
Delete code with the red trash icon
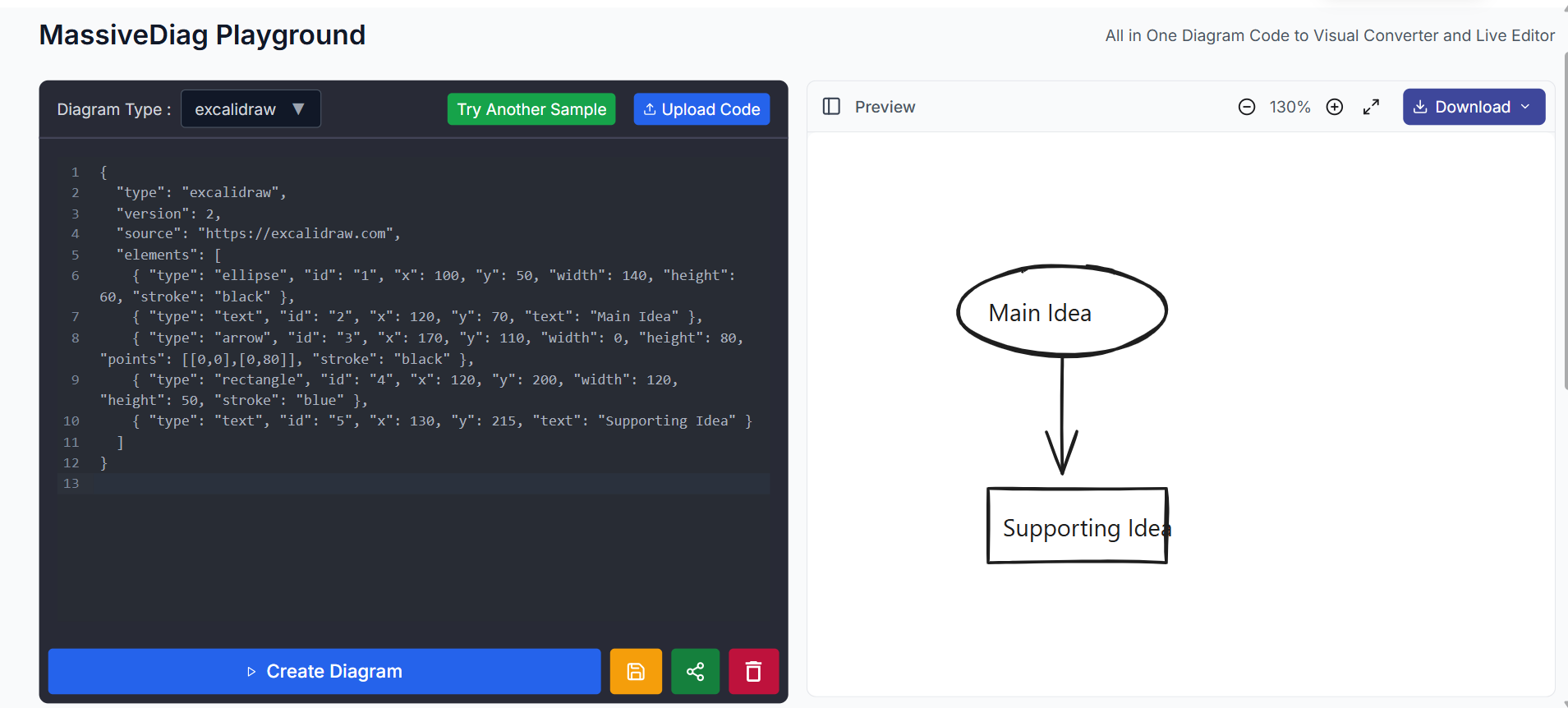click(753, 671)
